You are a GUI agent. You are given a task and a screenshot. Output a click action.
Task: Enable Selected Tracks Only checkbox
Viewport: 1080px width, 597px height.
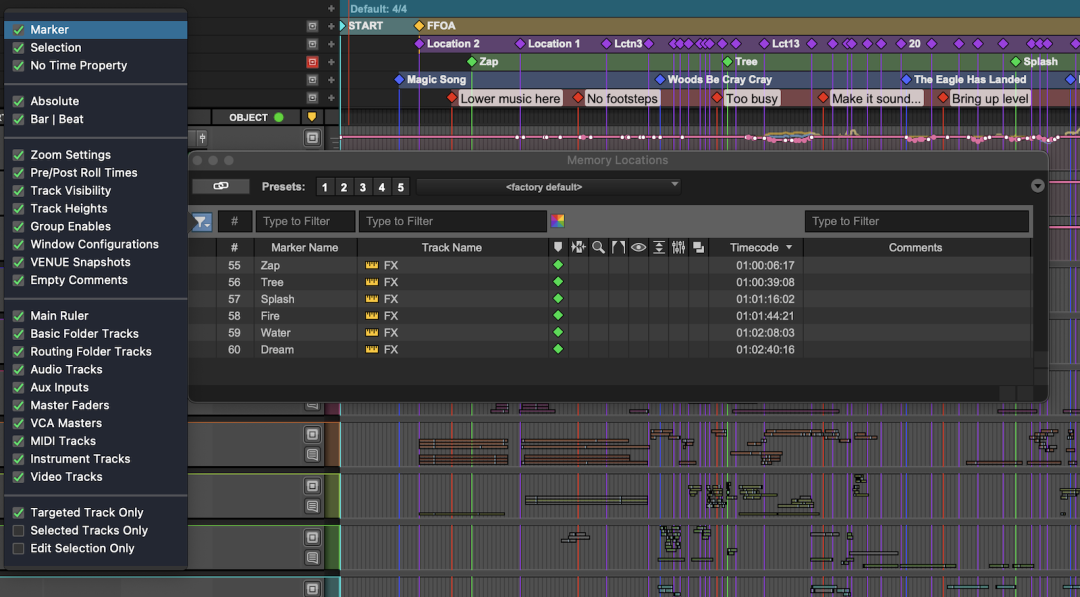(x=19, y=530)
